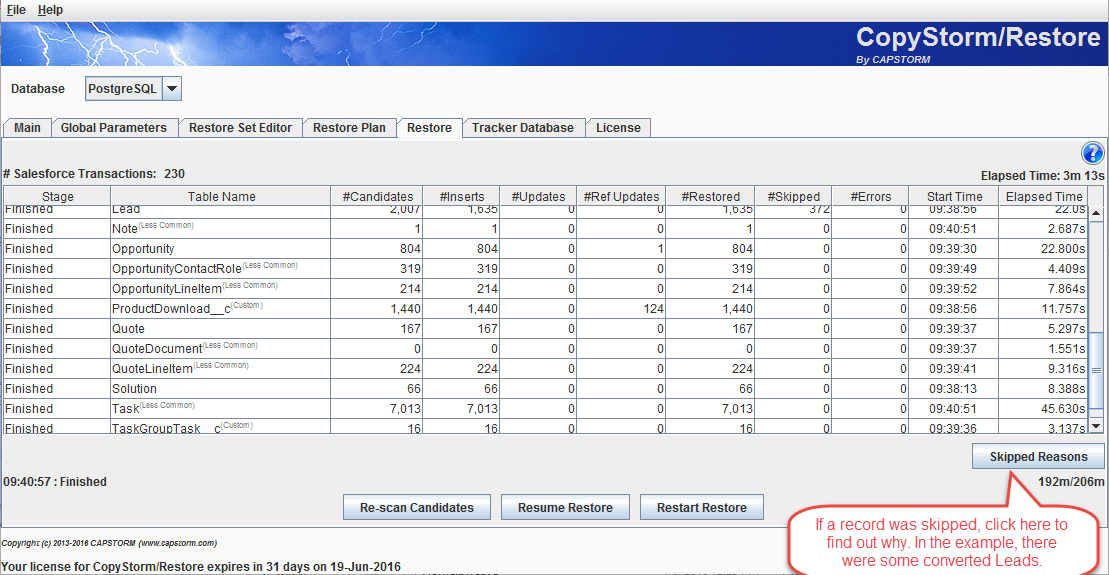Click the 124 Ref Updates cell
The height and width of the screenshot is (575, 1109).
[x=622, y=308]
